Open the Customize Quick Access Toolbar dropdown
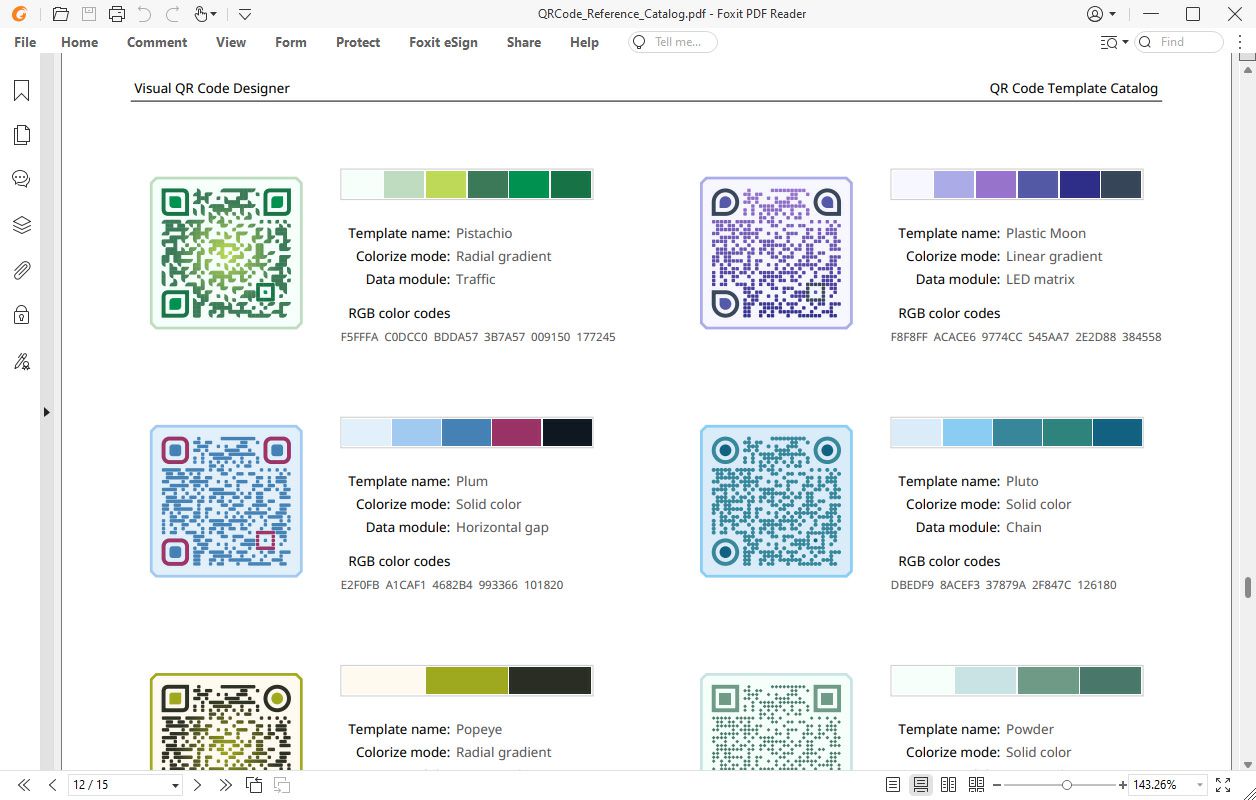Screen dimensions: 1256x800 click(x=245, y=14)
